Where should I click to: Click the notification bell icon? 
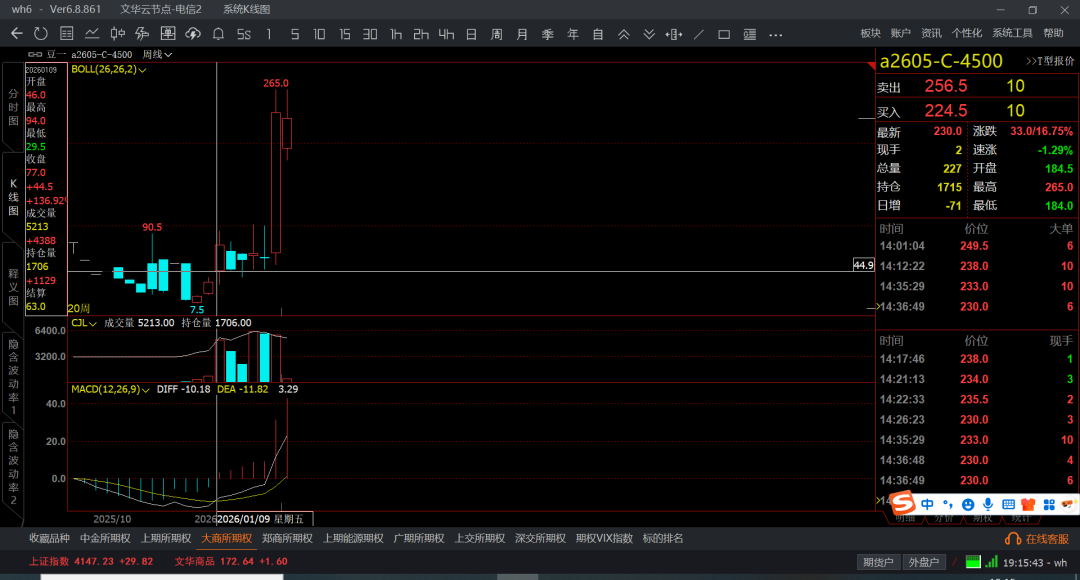pos(219,34)
